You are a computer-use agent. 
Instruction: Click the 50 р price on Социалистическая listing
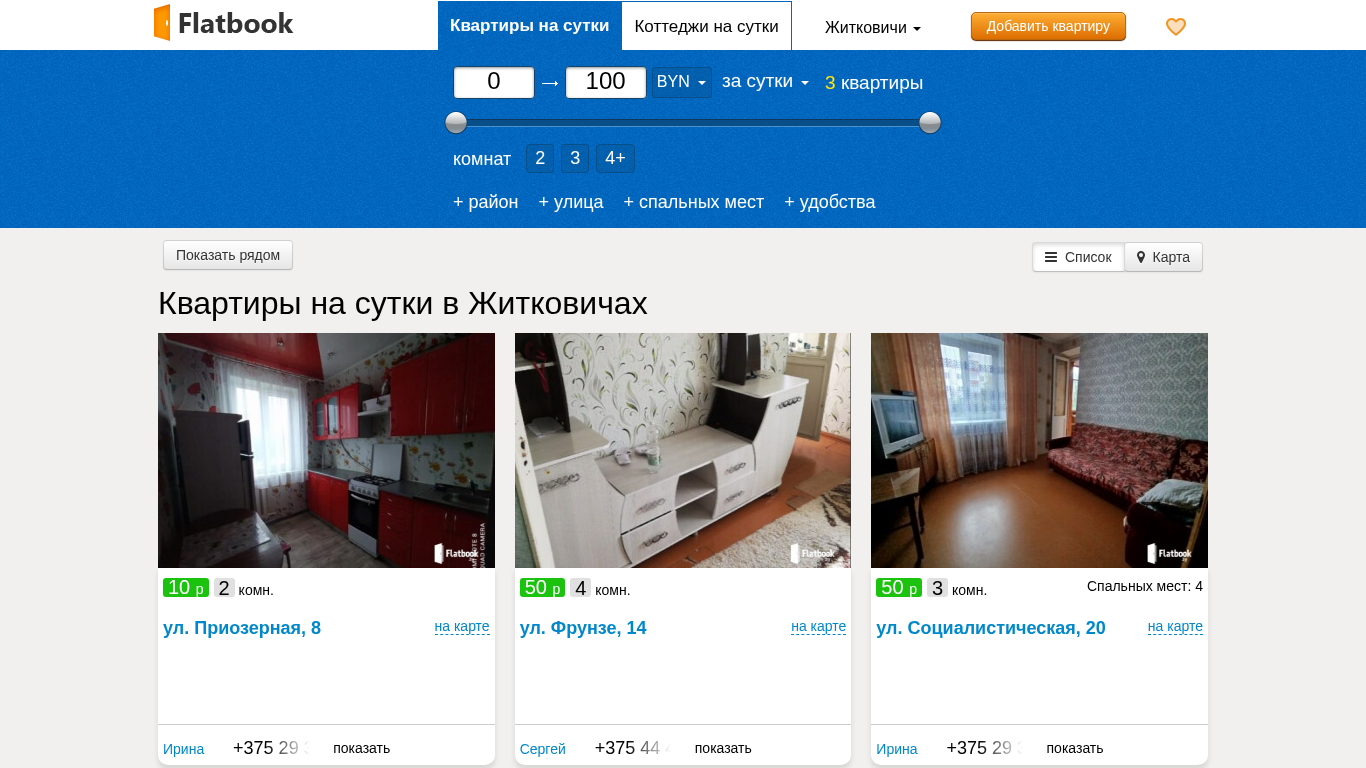[899, 588]
